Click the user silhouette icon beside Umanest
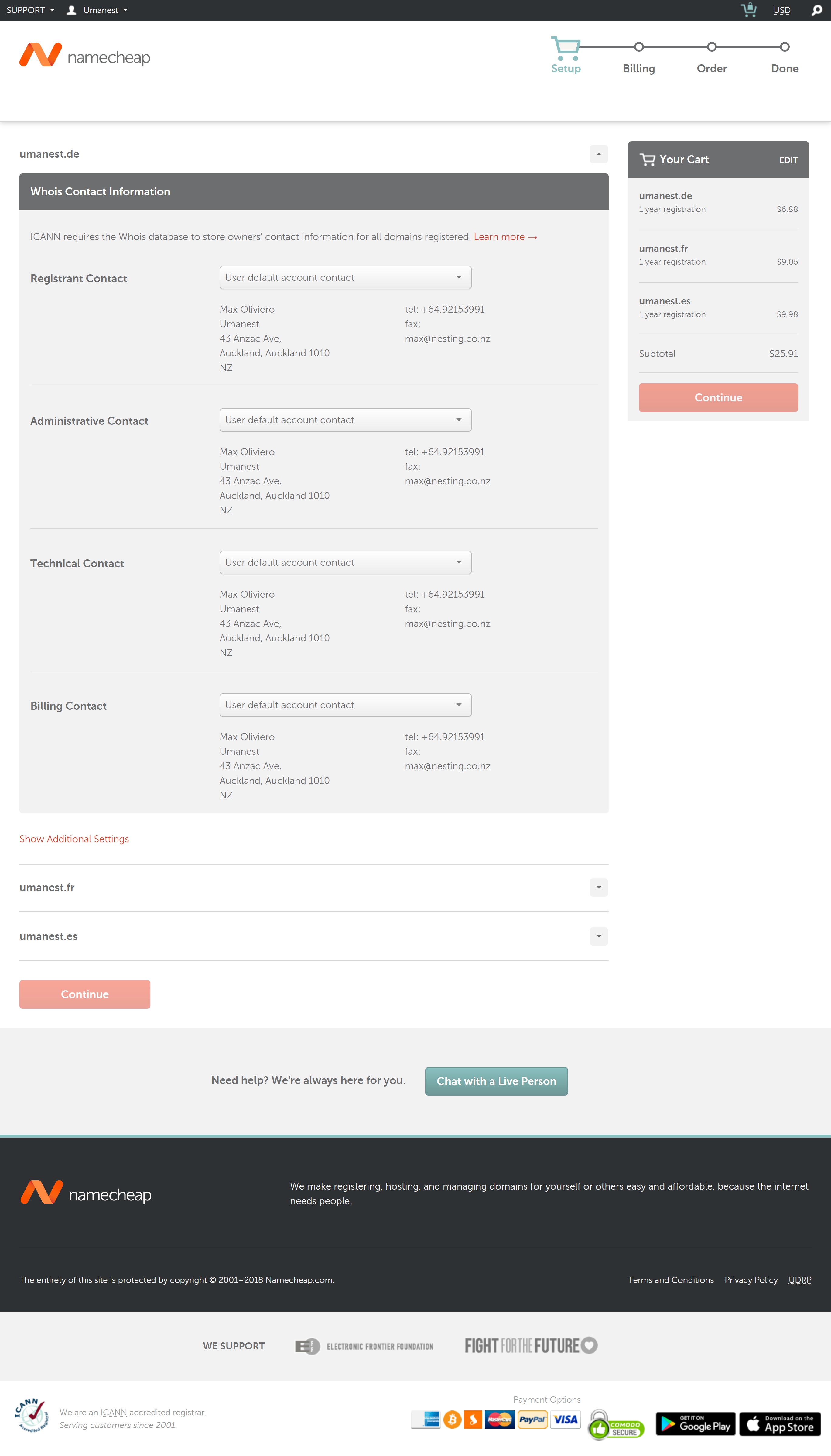Image resolution: width=831 pixels, height=1456 pixels. click(x=71, y=10)
